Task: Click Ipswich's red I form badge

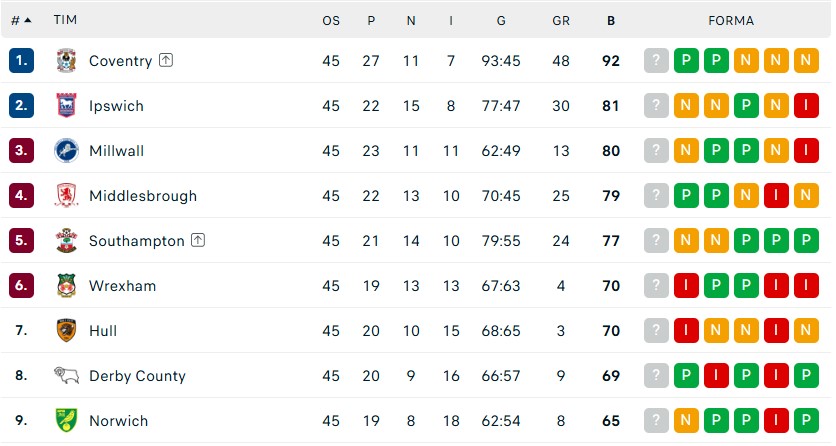Action: coord(806,106)
